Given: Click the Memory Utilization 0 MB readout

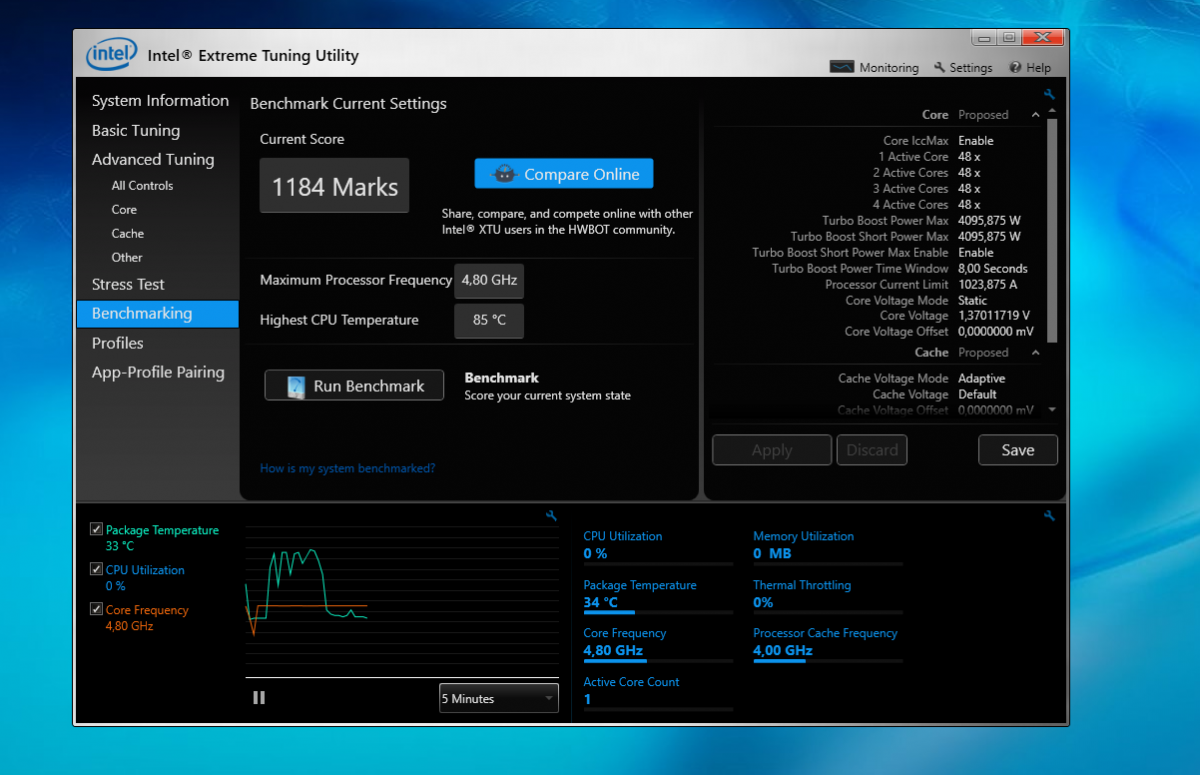Looking at the screenshot, I should pyautogui.click(x=828, y=546).
